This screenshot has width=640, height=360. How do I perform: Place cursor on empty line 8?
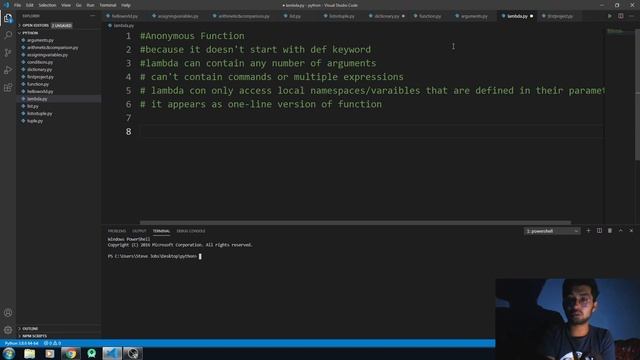(371, 131)
